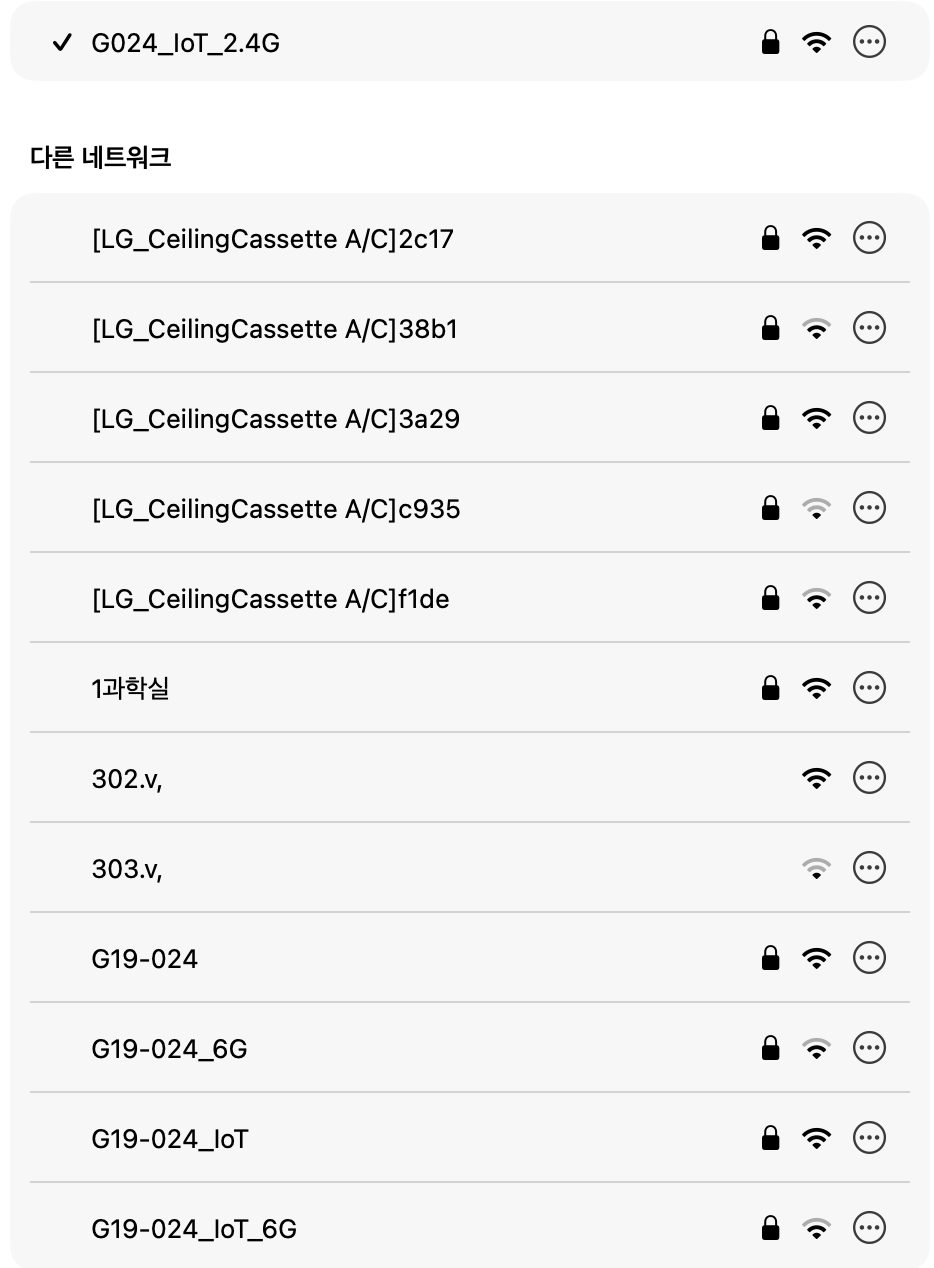This screenshot has height=1268, width=934.
Task: Click lock icon for LG CeilingCassette f1de
Action: coord(770,598)
